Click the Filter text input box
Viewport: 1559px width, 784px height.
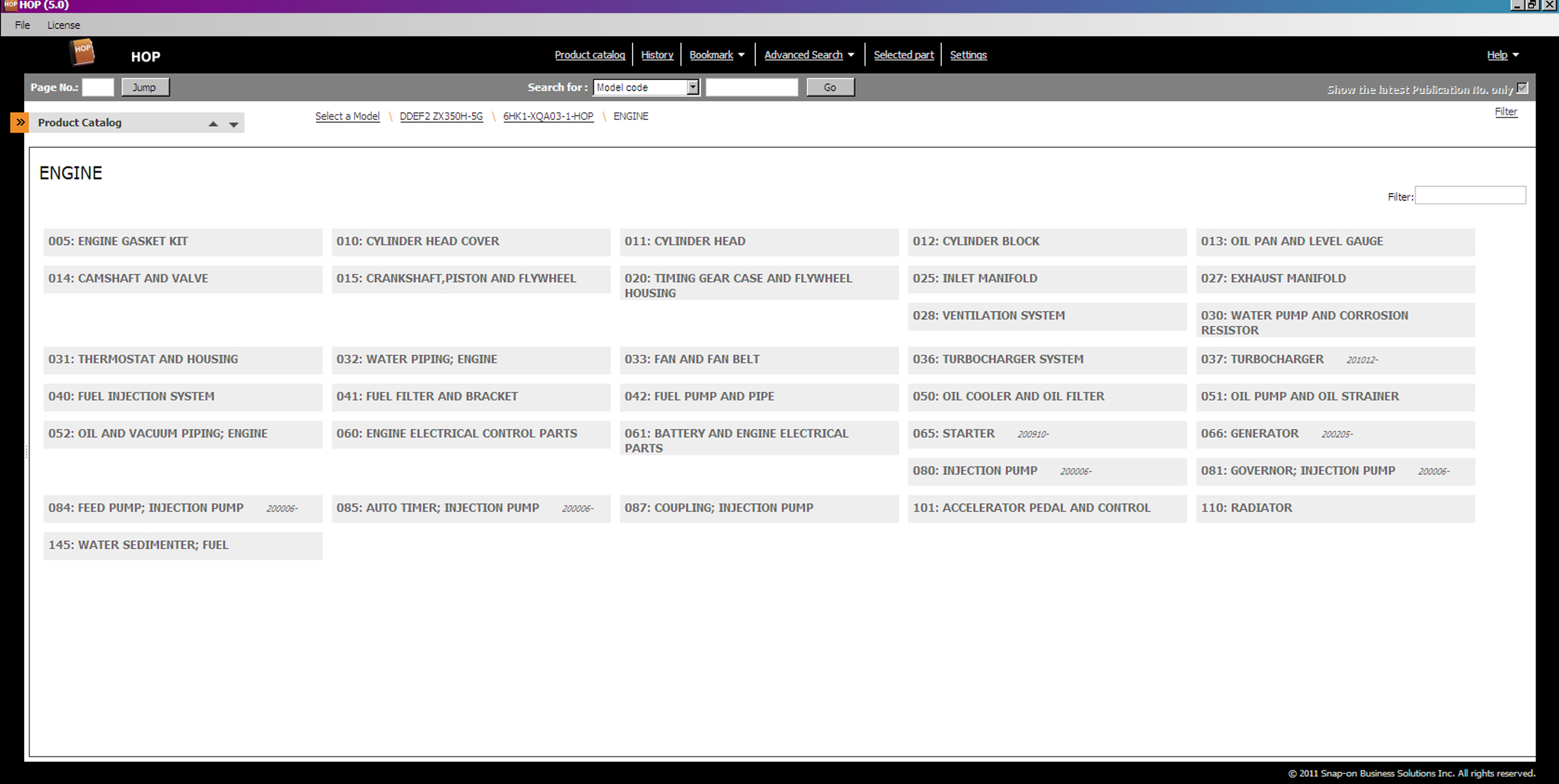pos(1470,196)
